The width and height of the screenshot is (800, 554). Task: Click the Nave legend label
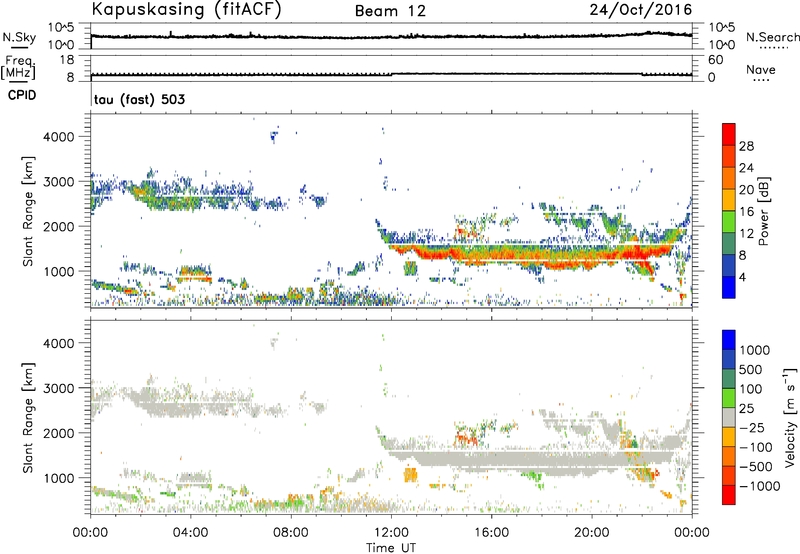click(x=761, y=69)
